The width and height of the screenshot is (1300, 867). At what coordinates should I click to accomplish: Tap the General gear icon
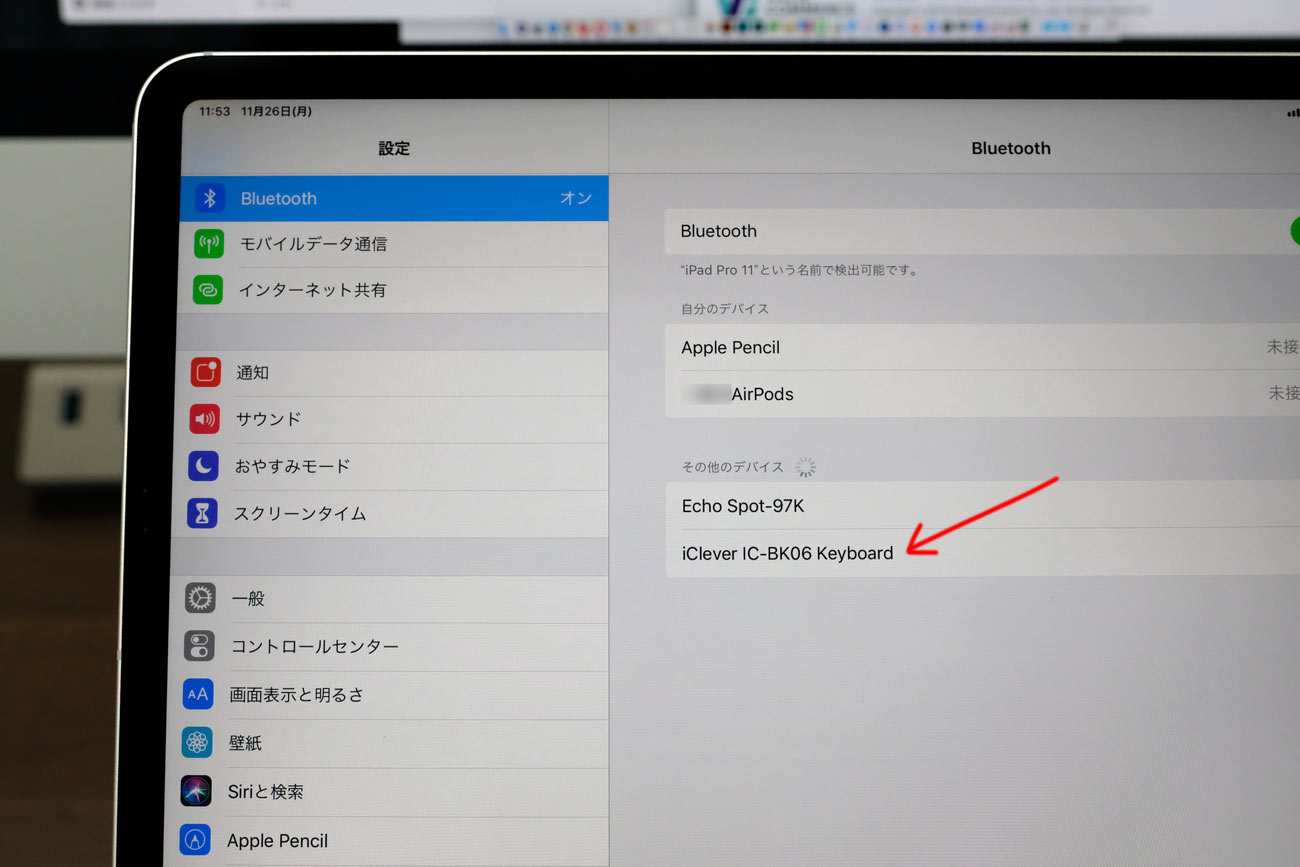200,598
